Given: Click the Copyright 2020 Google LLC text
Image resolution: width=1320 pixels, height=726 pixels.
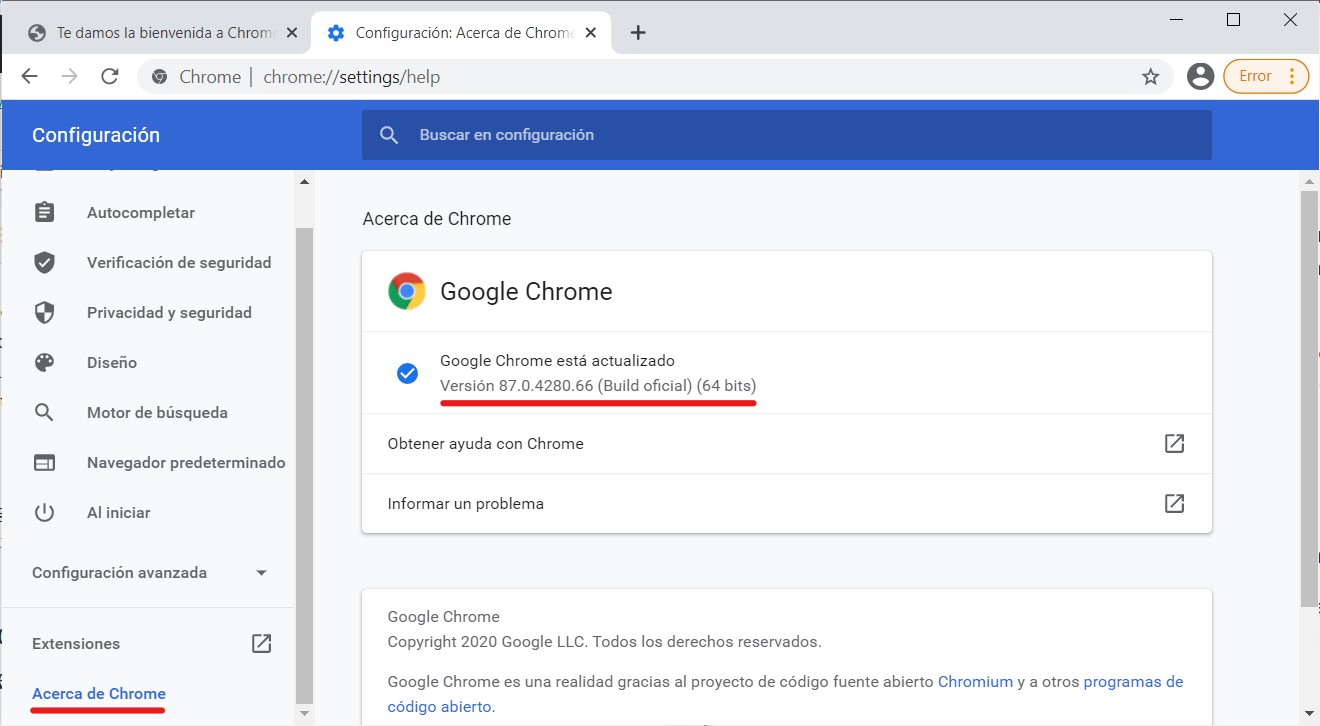Looking at the screenshot, I should (x=604, y=641).
